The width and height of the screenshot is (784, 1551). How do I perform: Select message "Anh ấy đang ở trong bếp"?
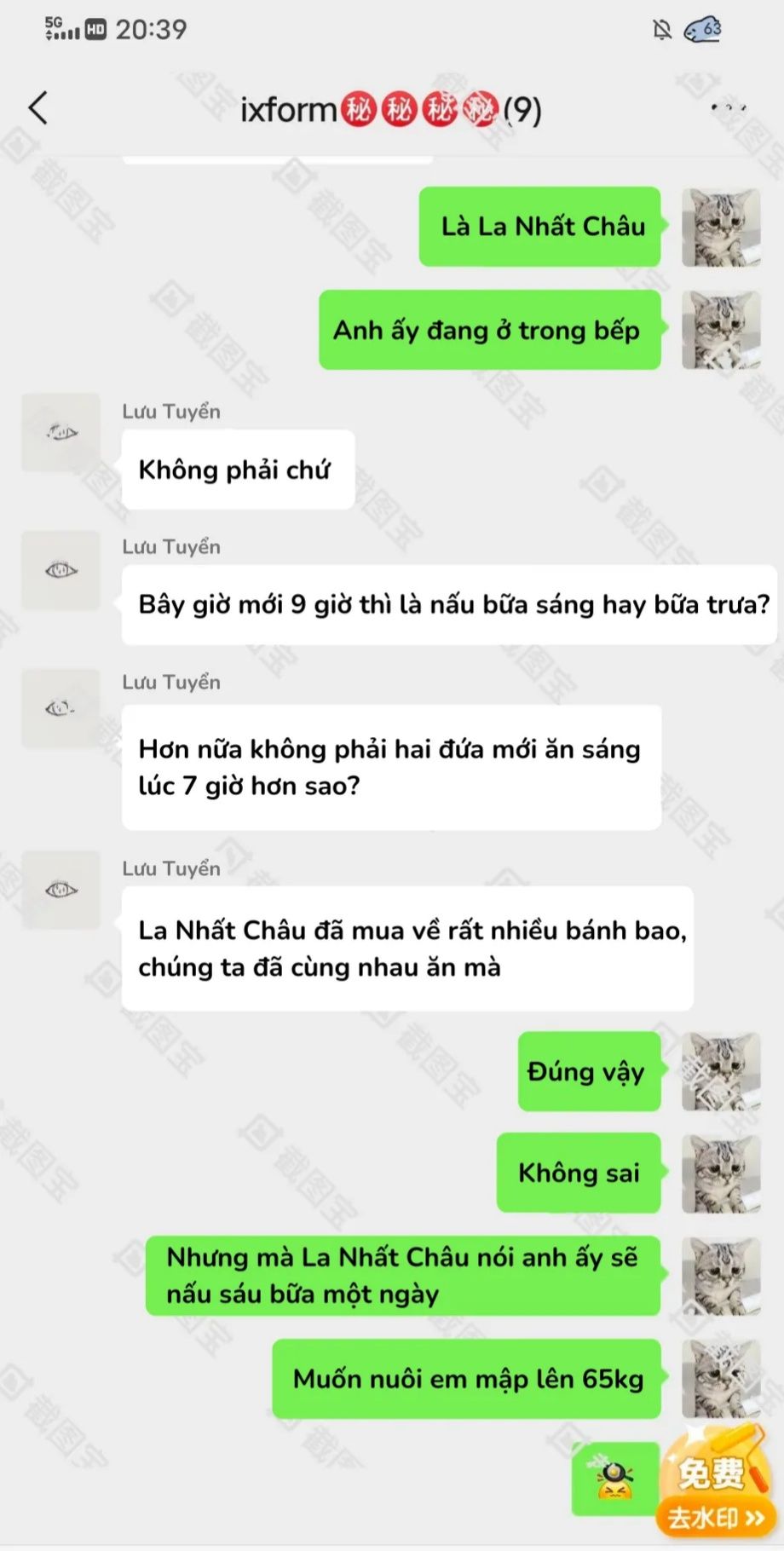490,330
